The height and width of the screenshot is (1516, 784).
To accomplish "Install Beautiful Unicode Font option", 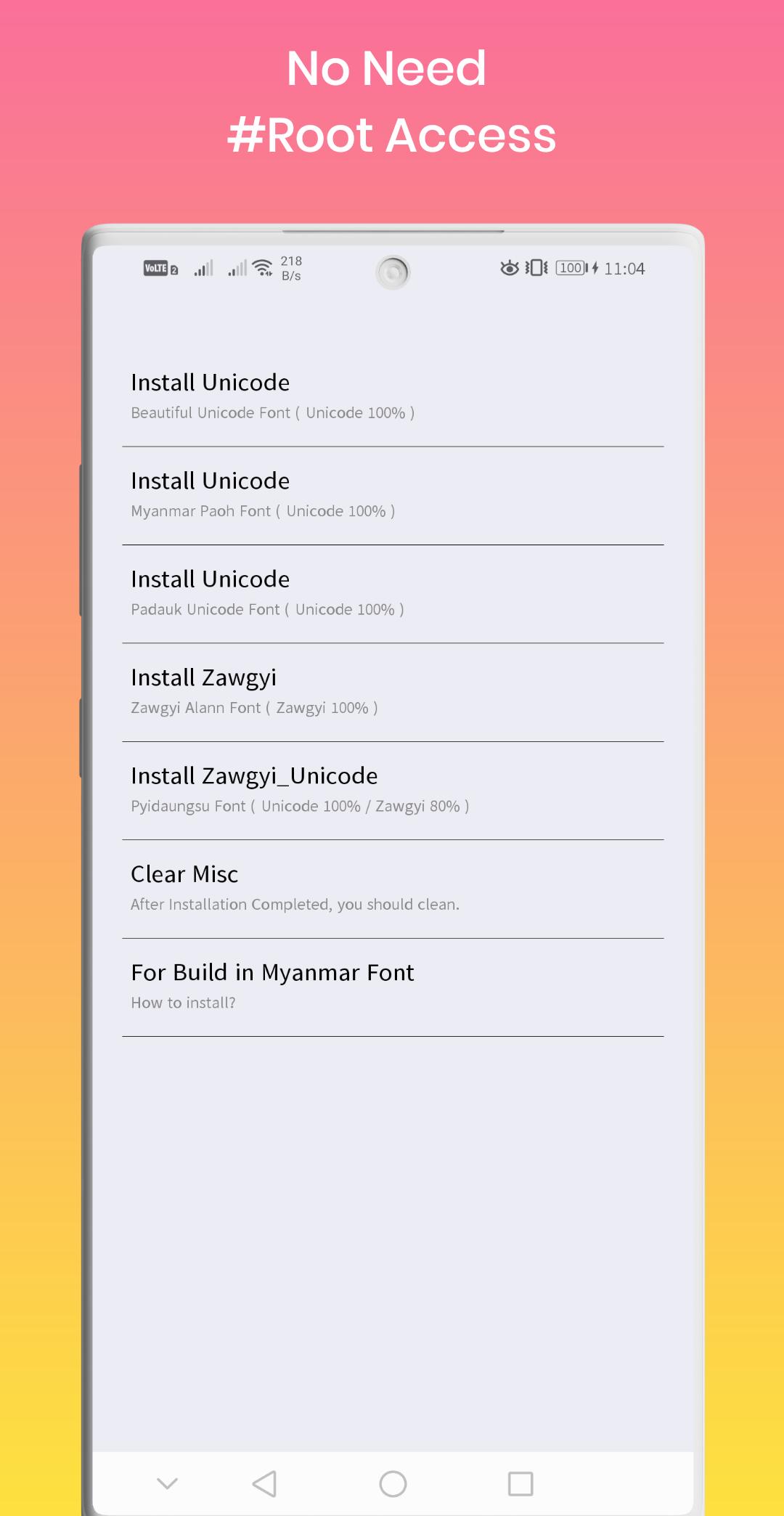I will 393,397.
